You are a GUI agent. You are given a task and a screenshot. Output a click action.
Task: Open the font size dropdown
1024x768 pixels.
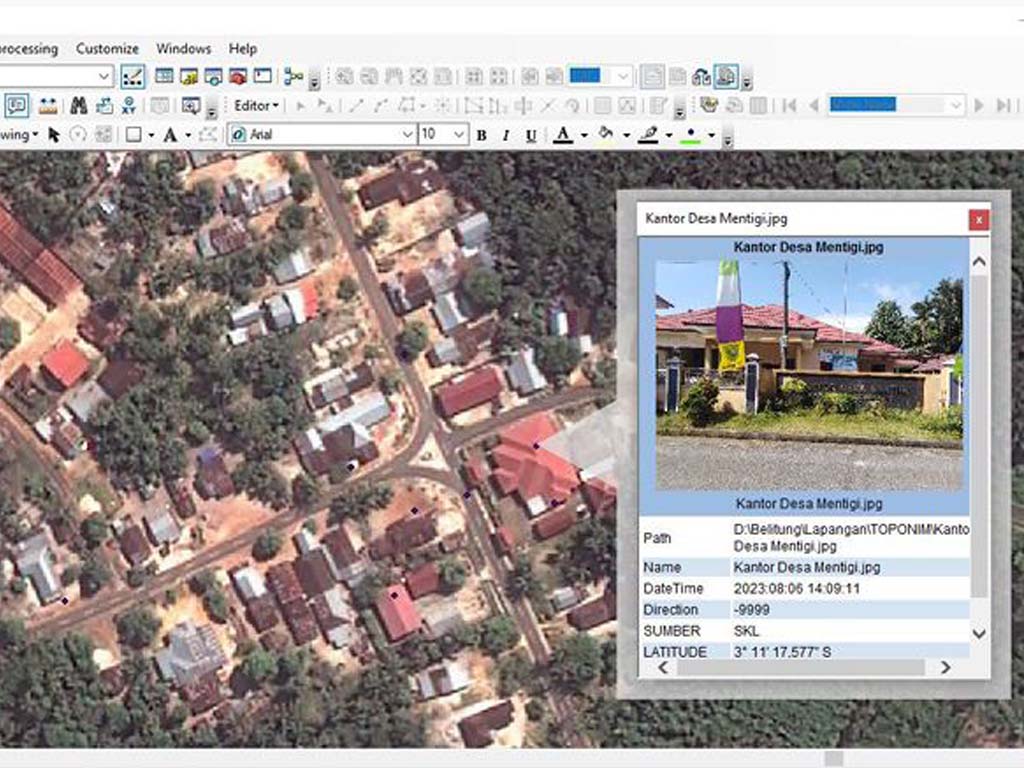pos(459,135)
